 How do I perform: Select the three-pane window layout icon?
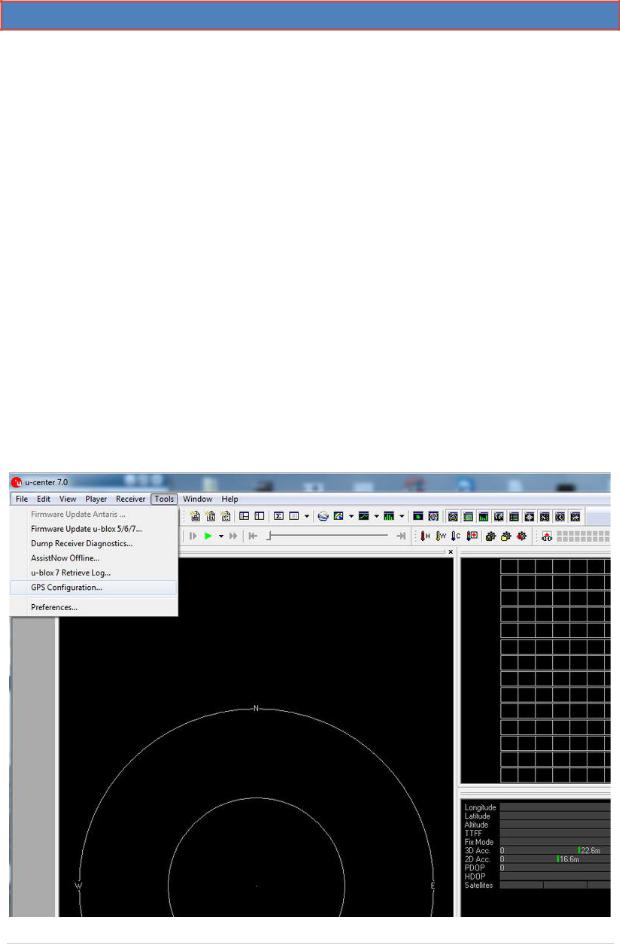[x=244, y=517]
